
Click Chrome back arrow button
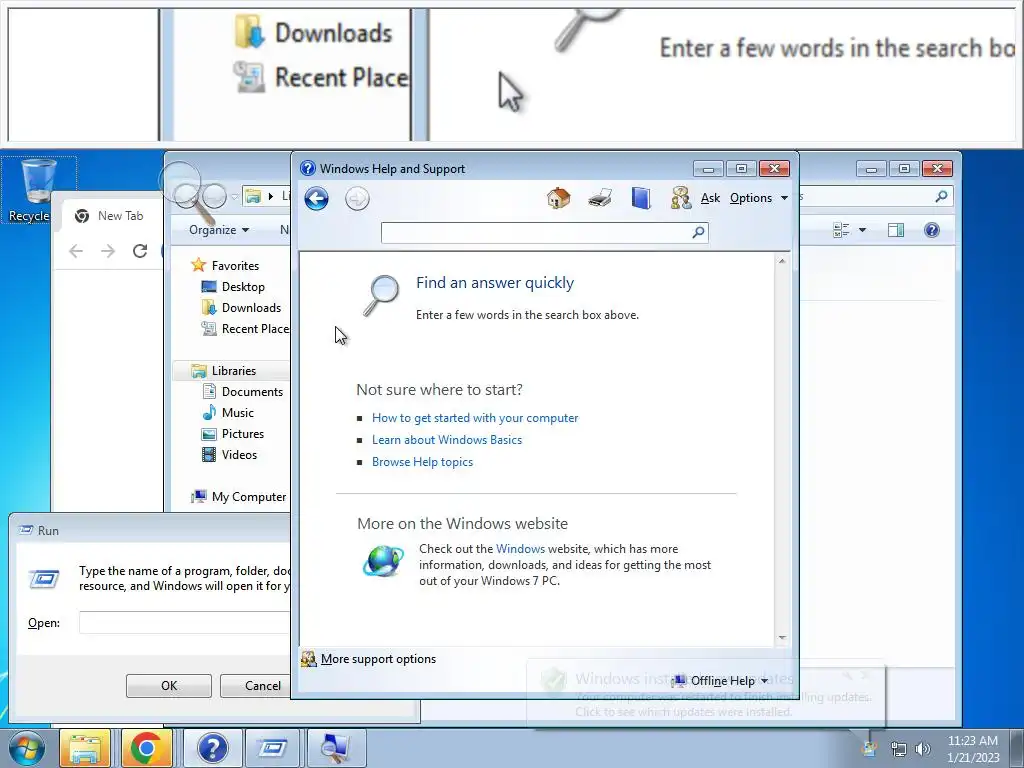(x=76, y=251)
